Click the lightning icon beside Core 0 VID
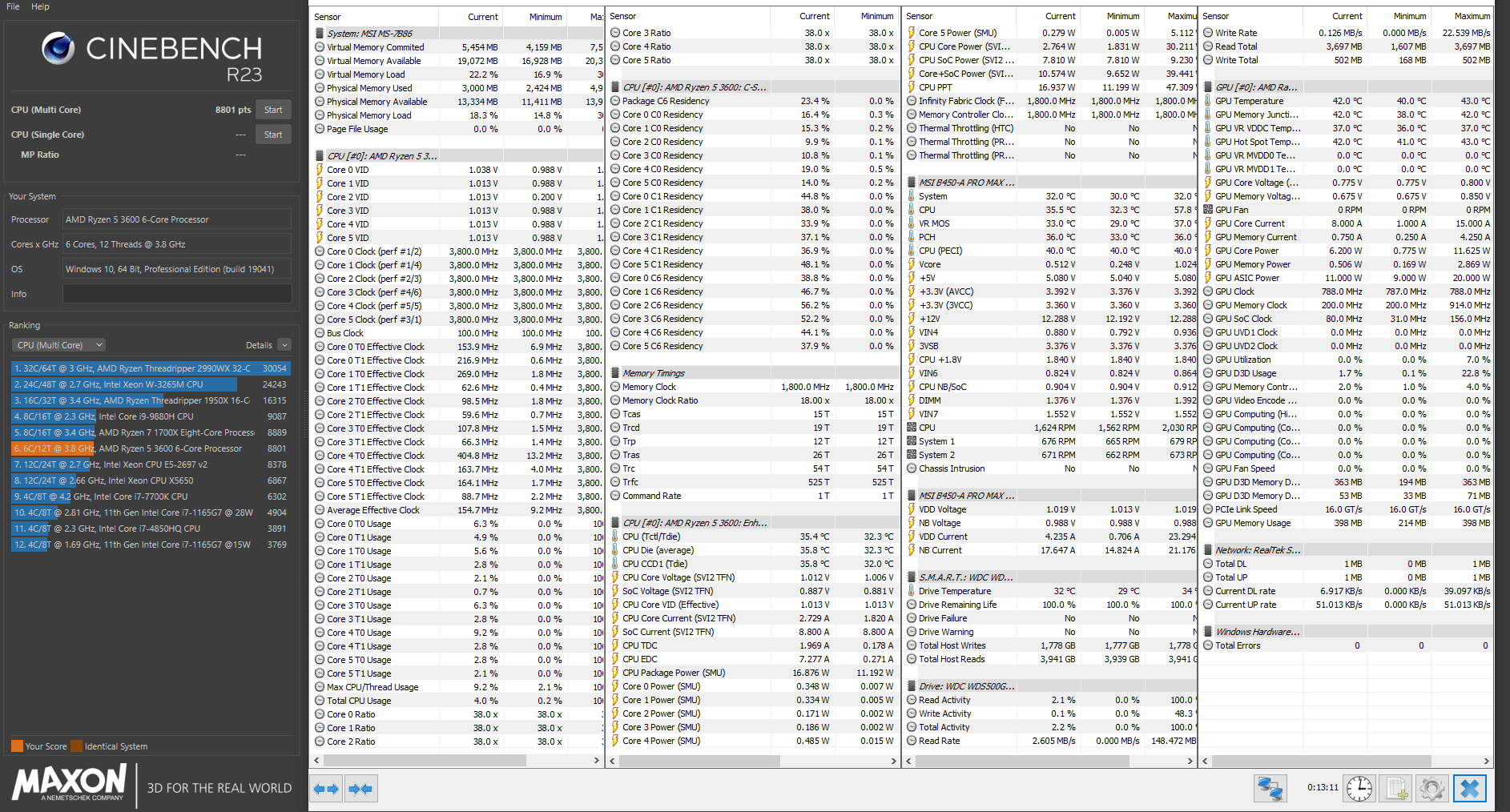This screenshot has width=1510, height=812. [320, 170]
